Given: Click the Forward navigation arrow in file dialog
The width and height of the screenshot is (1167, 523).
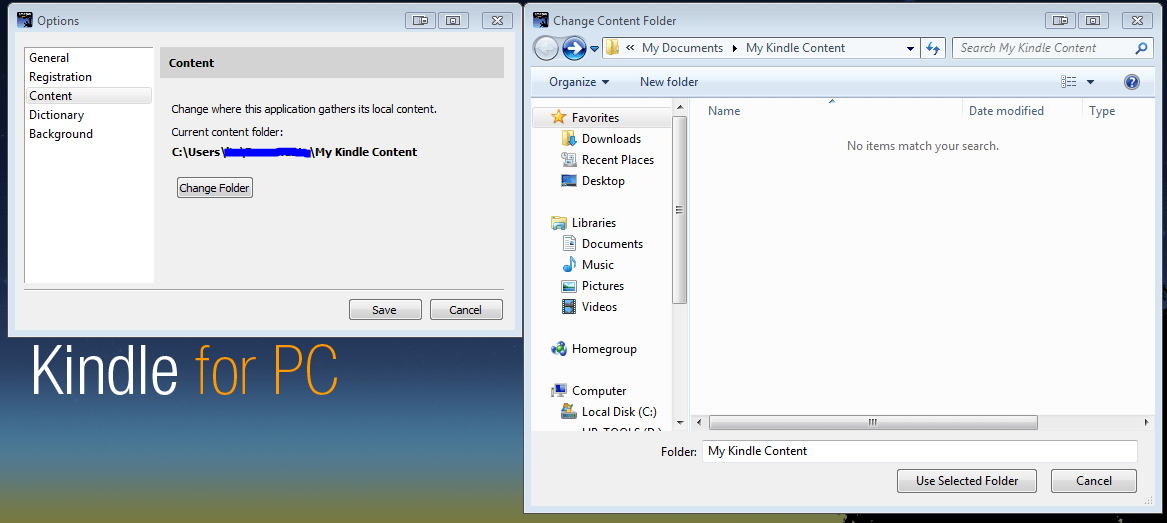Looking at the screenshot, I should point(574,48).
